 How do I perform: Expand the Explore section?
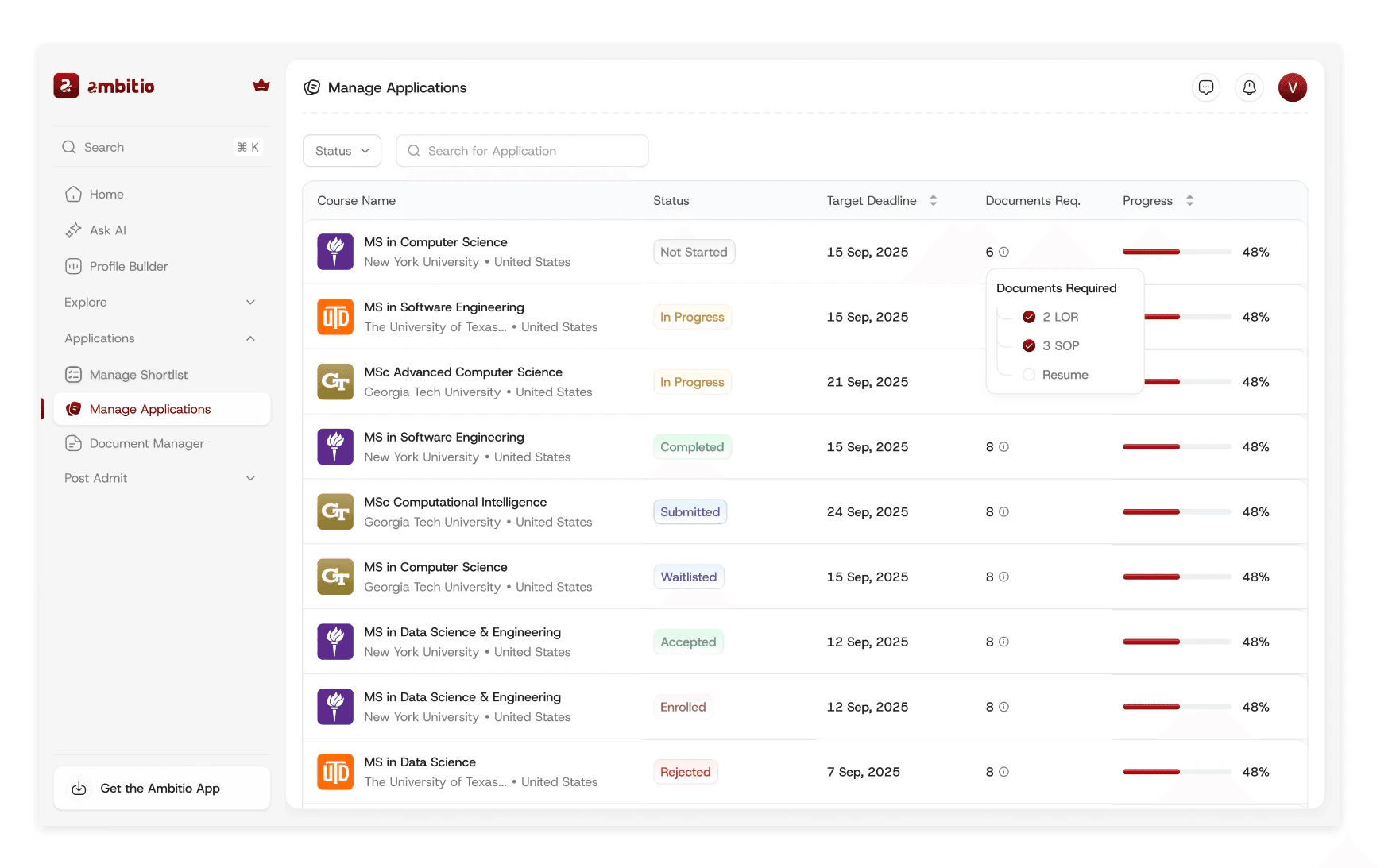(250, 303)
